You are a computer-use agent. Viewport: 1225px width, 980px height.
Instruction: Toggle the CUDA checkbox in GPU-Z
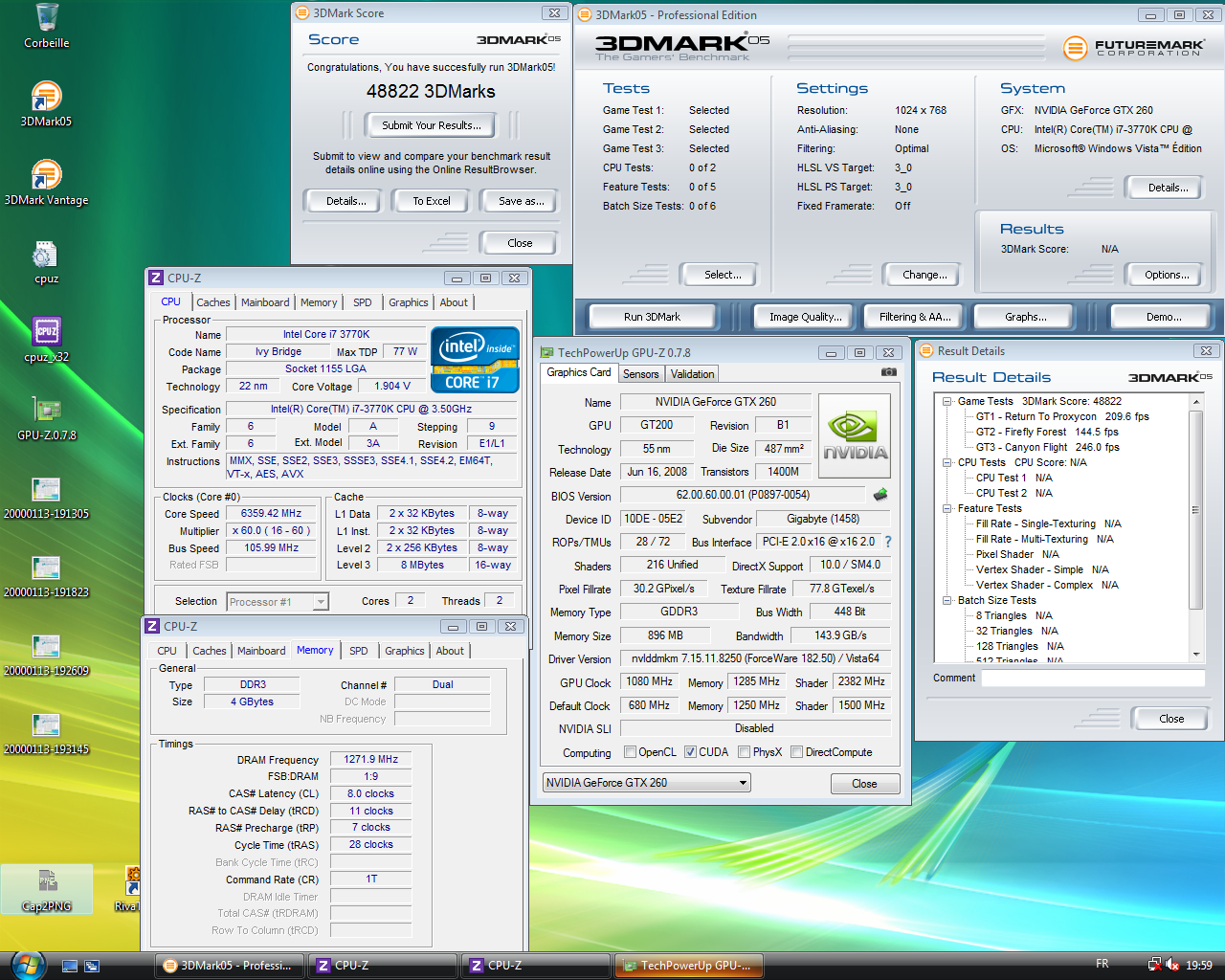click(x=690, y=752)
